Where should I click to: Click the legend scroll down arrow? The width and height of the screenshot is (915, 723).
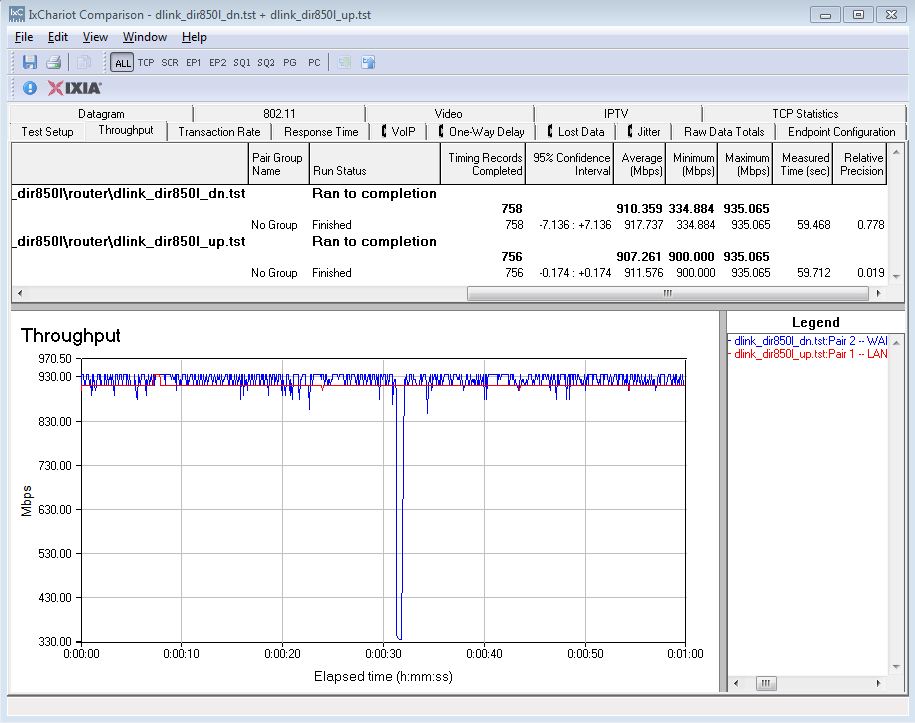coord(896,666)
